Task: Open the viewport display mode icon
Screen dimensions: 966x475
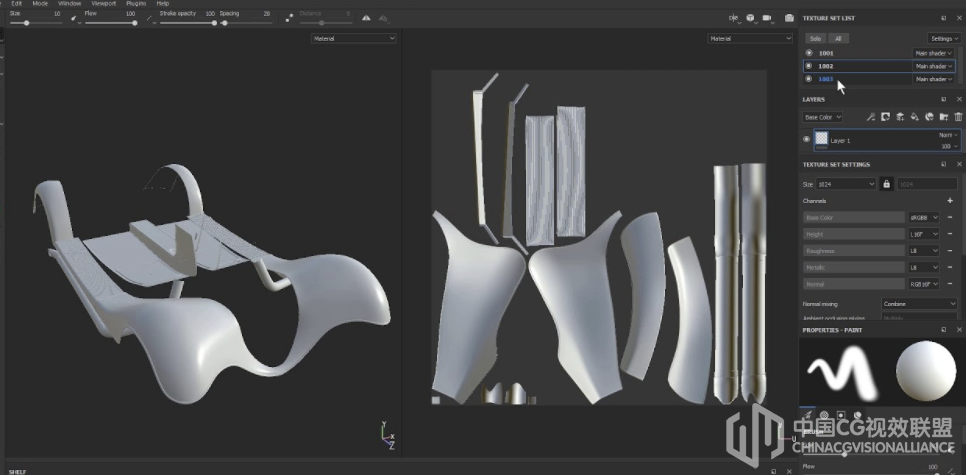Action: (x=733, y=18)
